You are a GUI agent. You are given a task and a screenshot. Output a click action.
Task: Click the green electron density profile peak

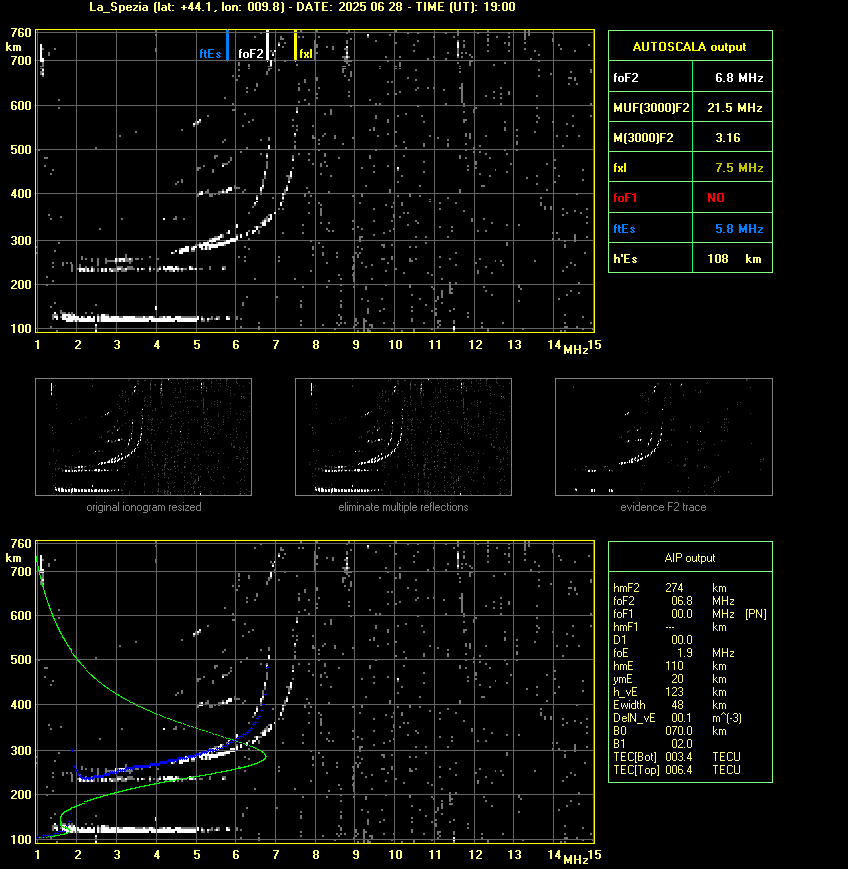coord(265,755)
